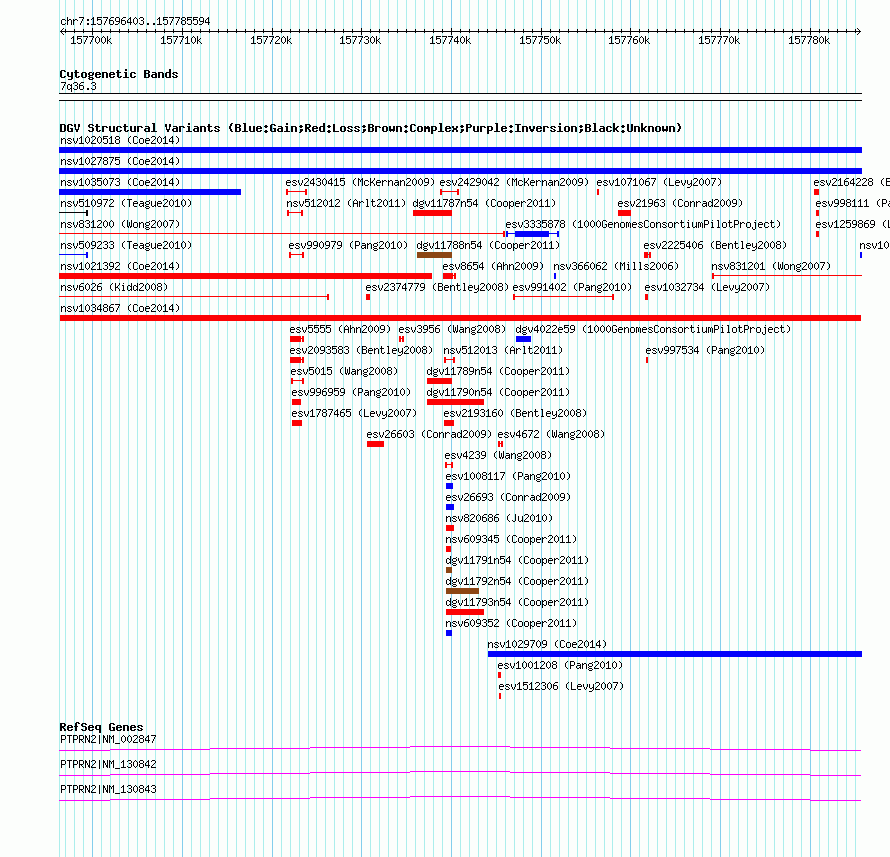
Task: Select variant esv8654 (Ahn2009)
Action: (x=493, y=266)
